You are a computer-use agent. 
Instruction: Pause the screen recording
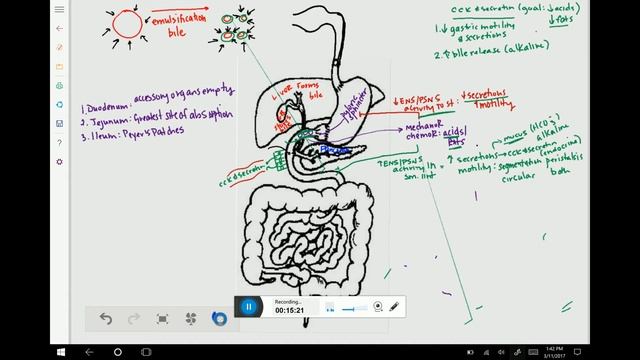[249, 307]
